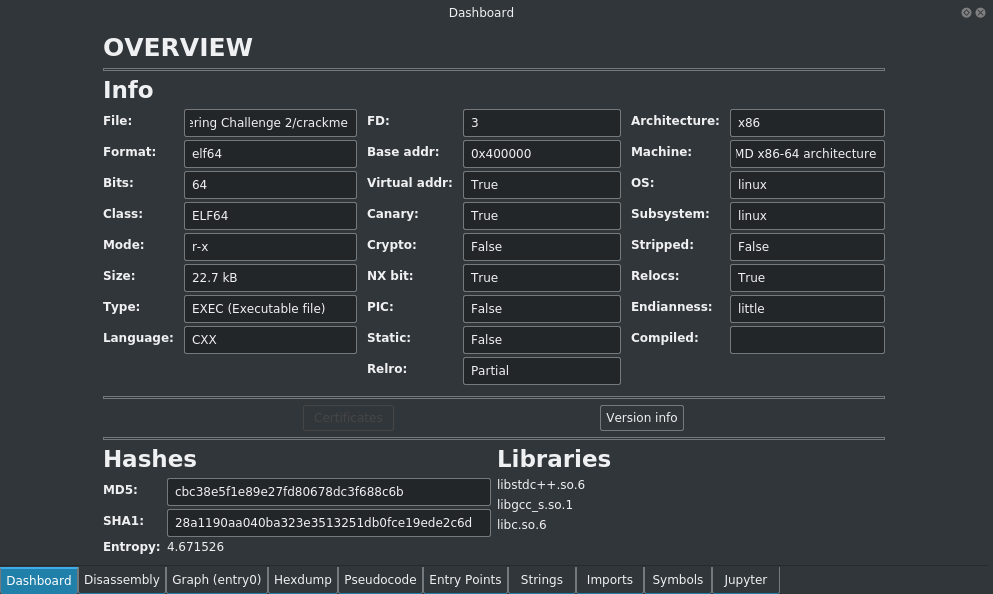The image size is (993, 594).
Task: Click the Machine field with x86-64 architecture
Action: (807, 154)
